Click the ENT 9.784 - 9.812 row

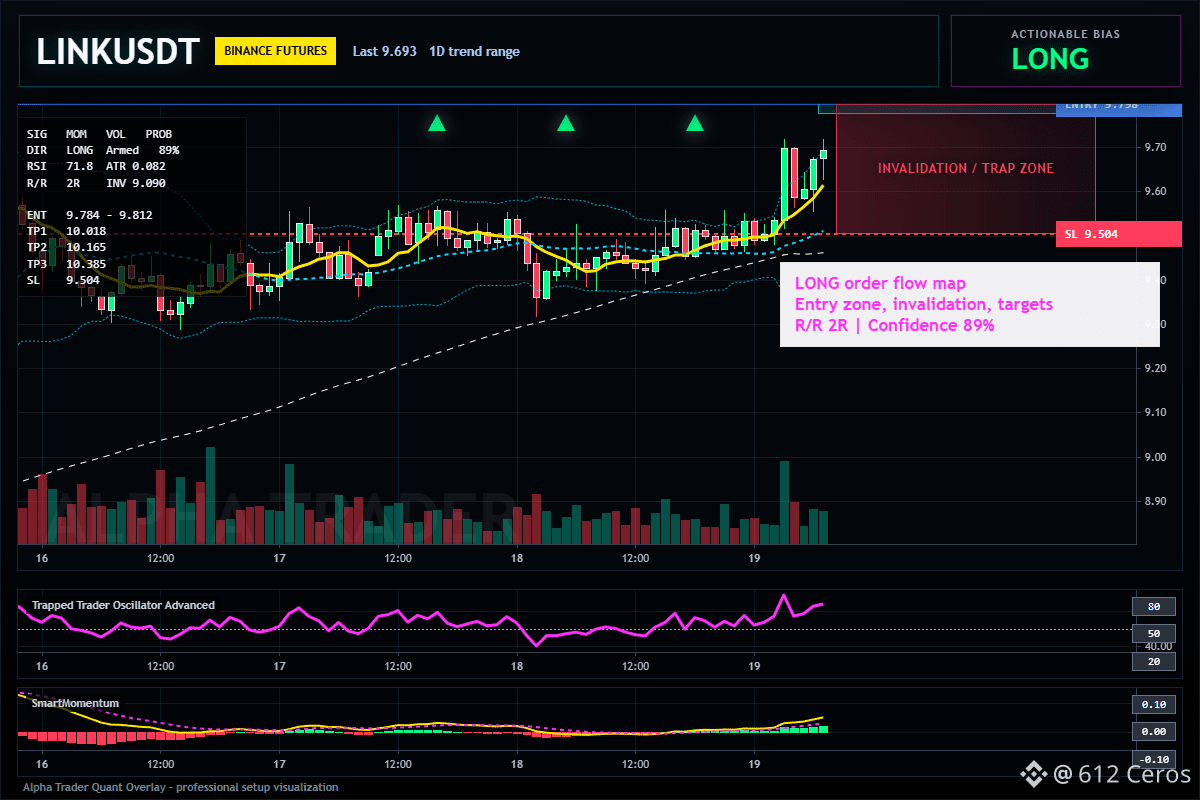[89, 215]
